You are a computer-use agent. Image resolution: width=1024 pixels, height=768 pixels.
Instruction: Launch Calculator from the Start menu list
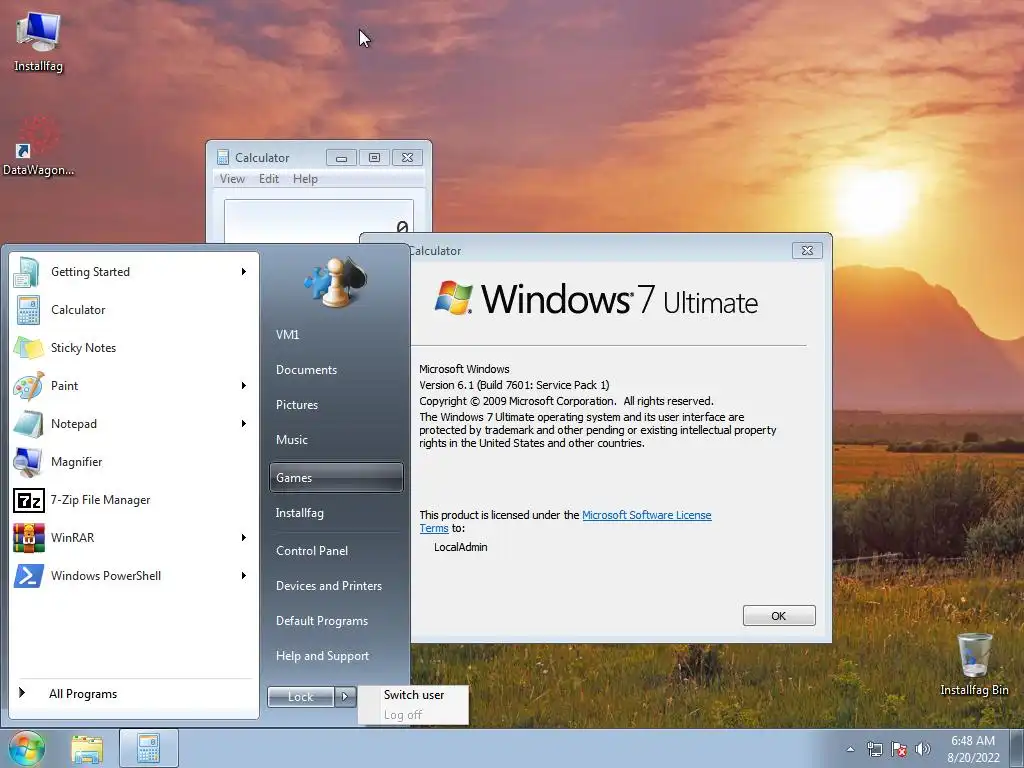[133, 310]
